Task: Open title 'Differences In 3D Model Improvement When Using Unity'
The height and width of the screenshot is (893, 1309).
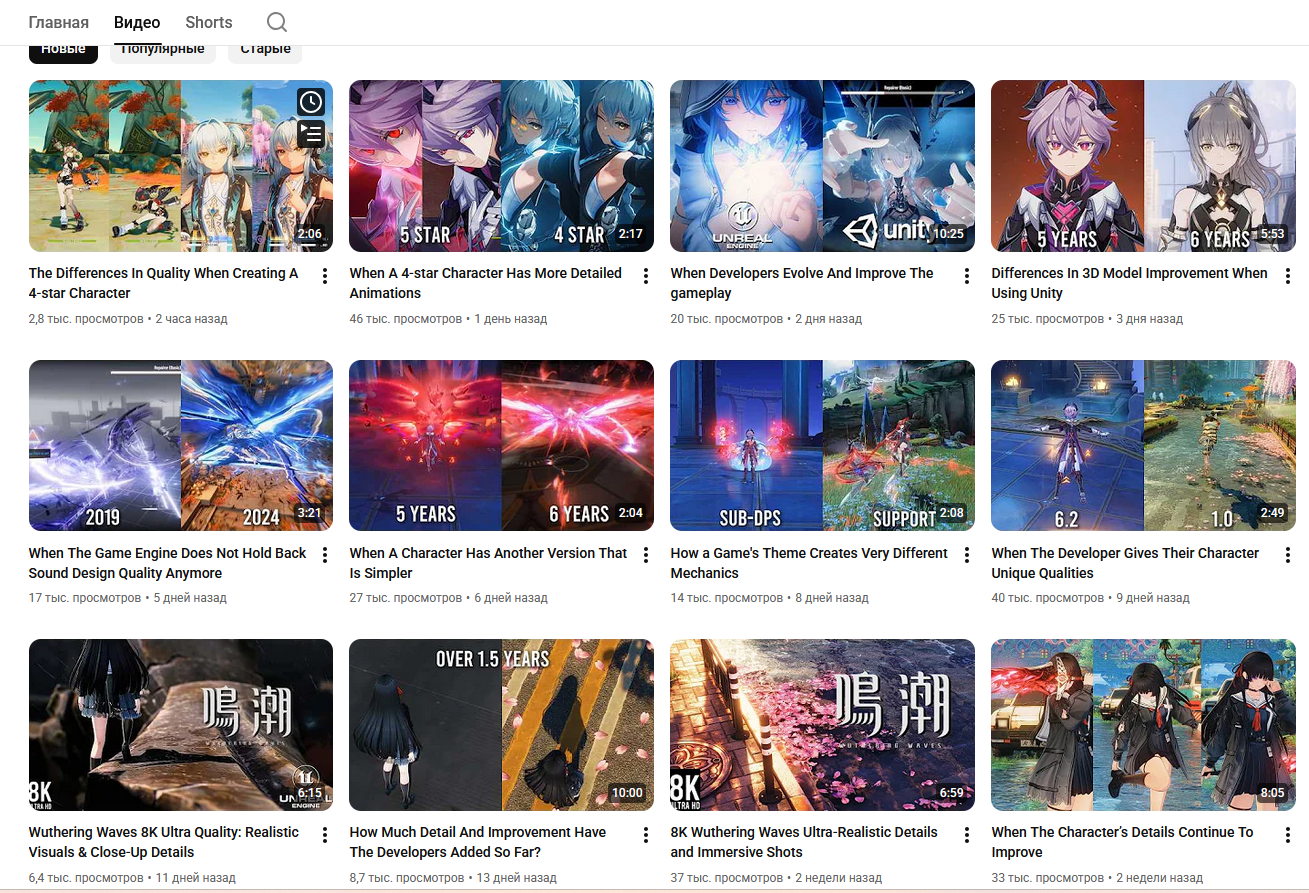Action: click(1129, 283)
